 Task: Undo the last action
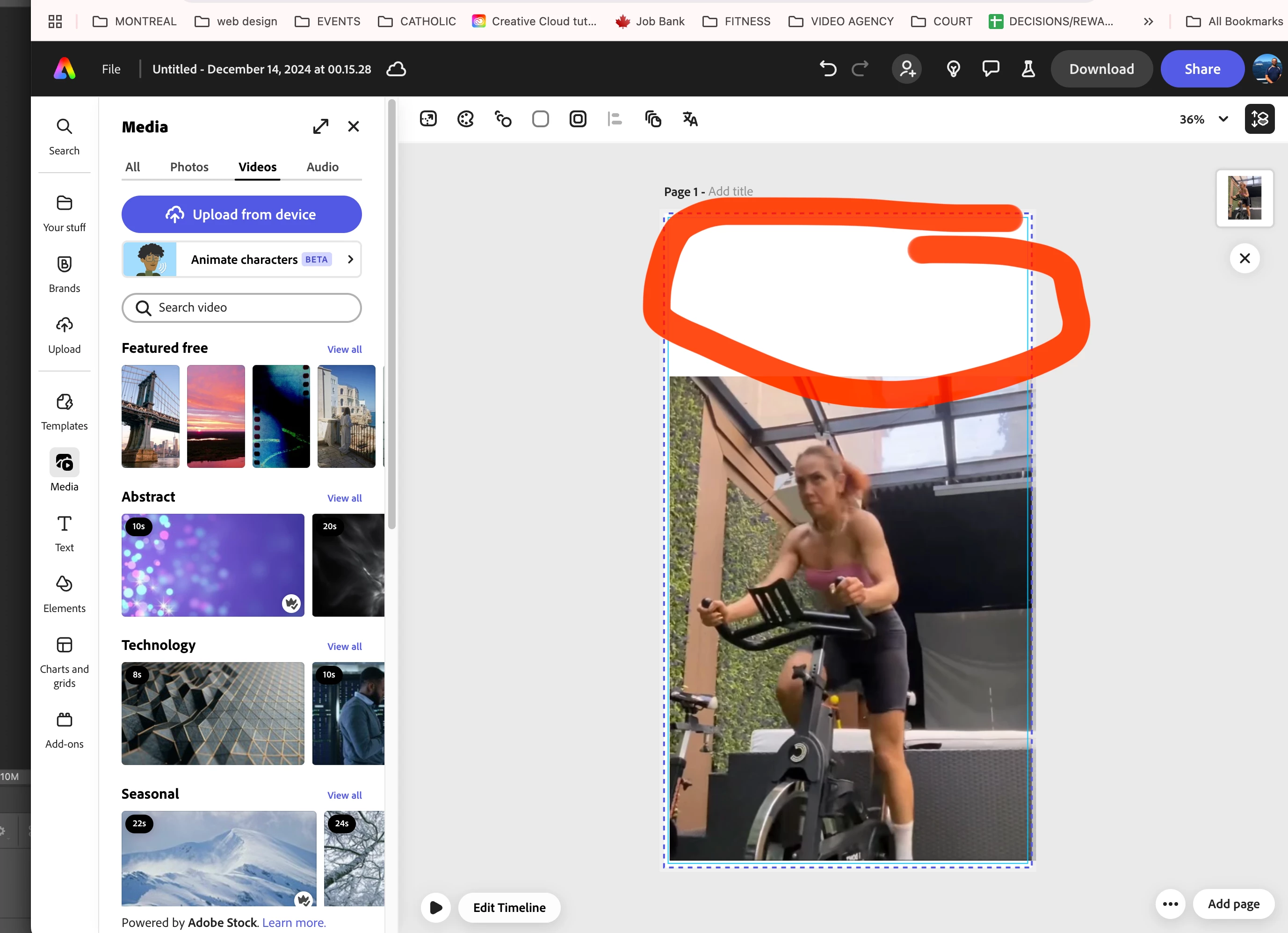(827, 69)
